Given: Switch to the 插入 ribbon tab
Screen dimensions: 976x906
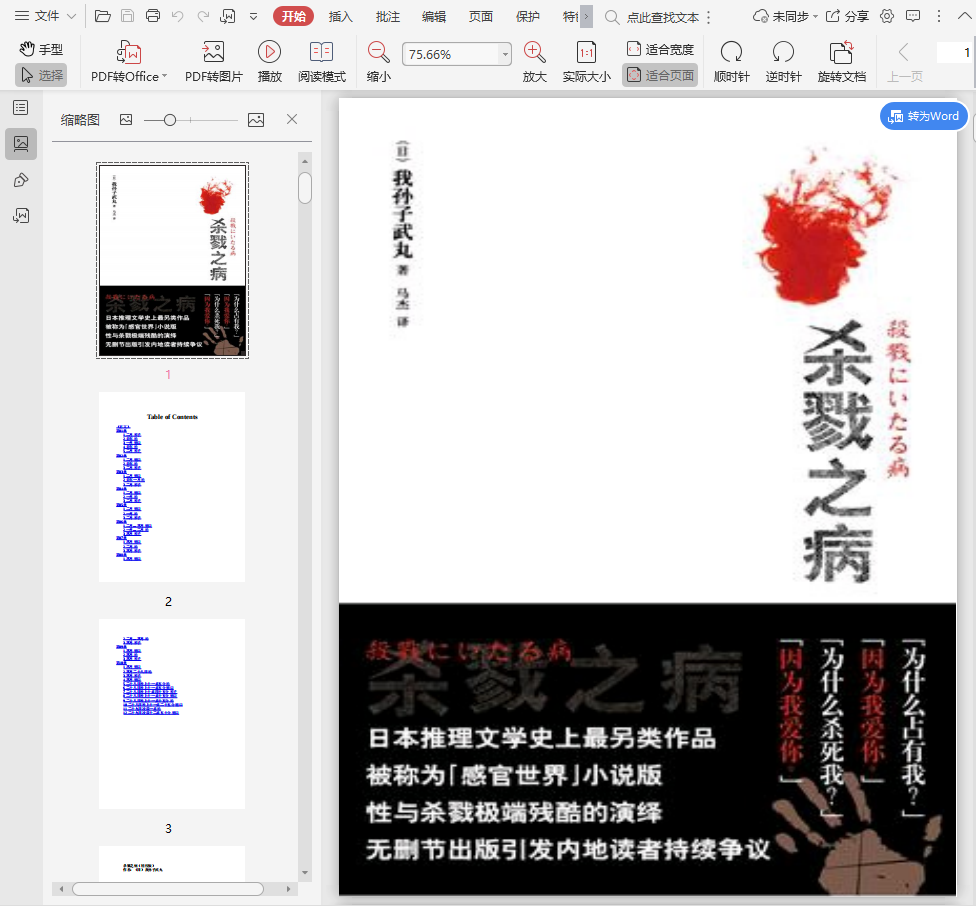Looking at the screenshot, I should [x=341, y=16].
